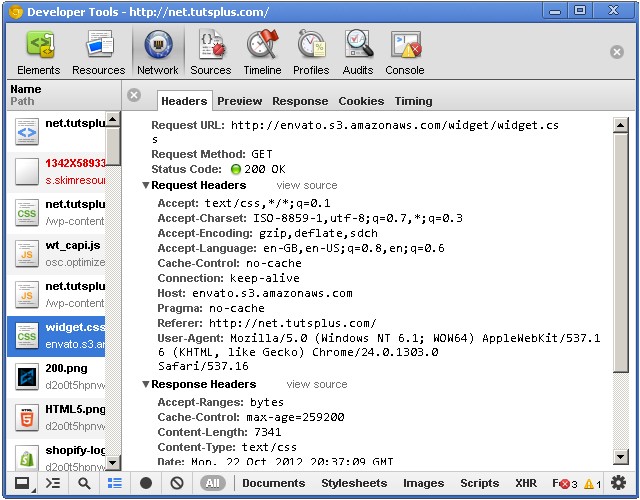
Task: Filter requests by Stylesheets
Action: (354, 483)
